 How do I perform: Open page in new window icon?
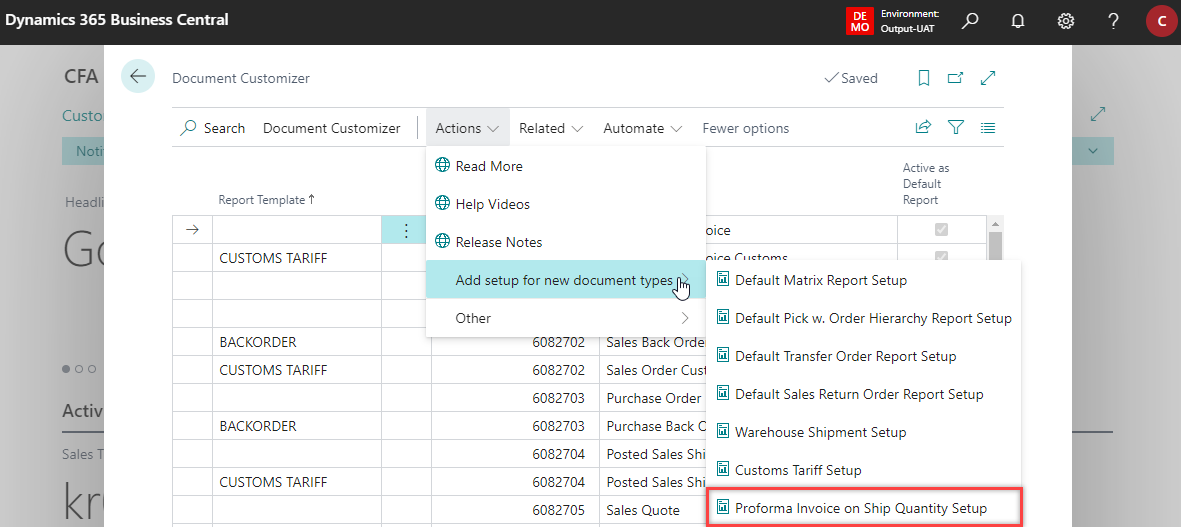click(955, 78)
